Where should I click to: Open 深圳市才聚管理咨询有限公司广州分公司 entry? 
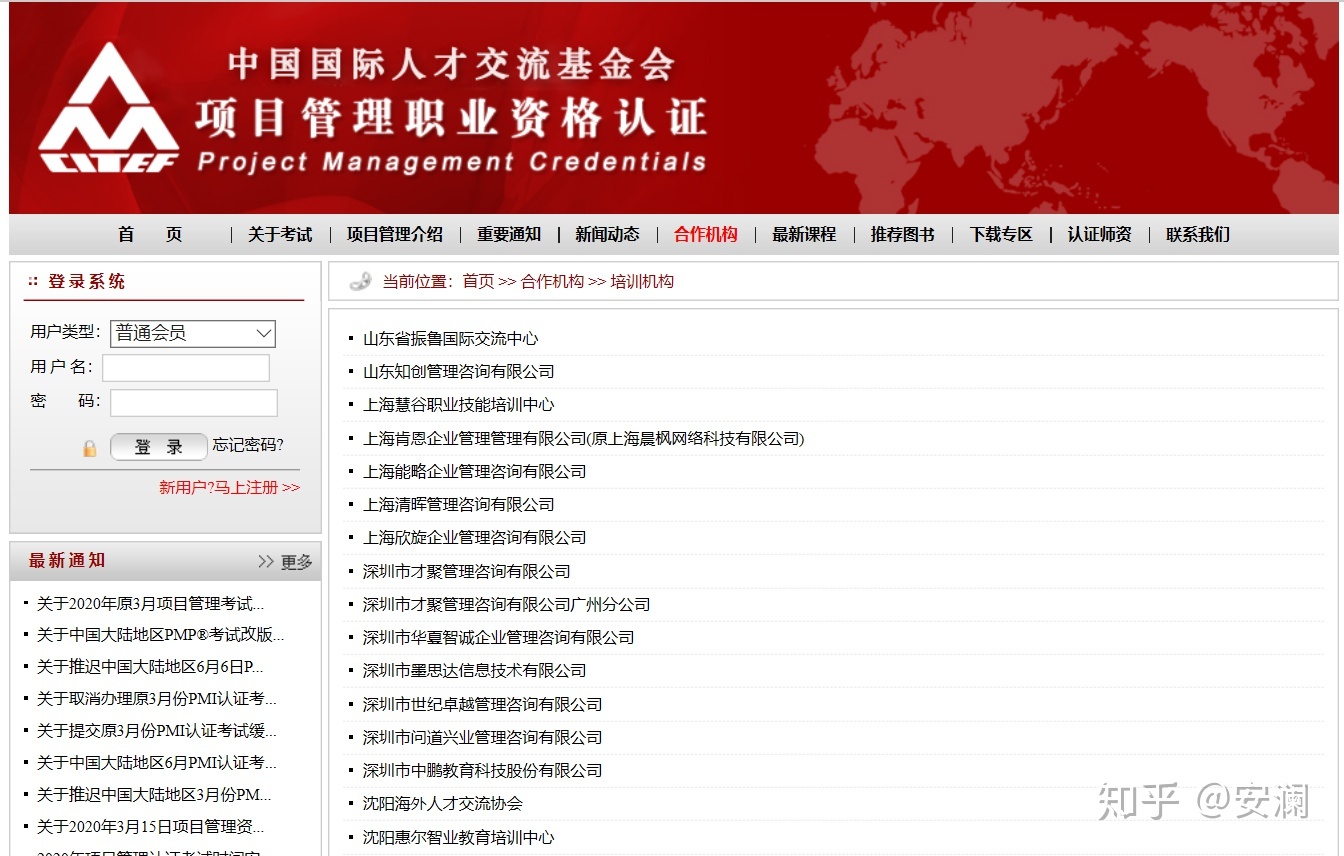(506, 604)
